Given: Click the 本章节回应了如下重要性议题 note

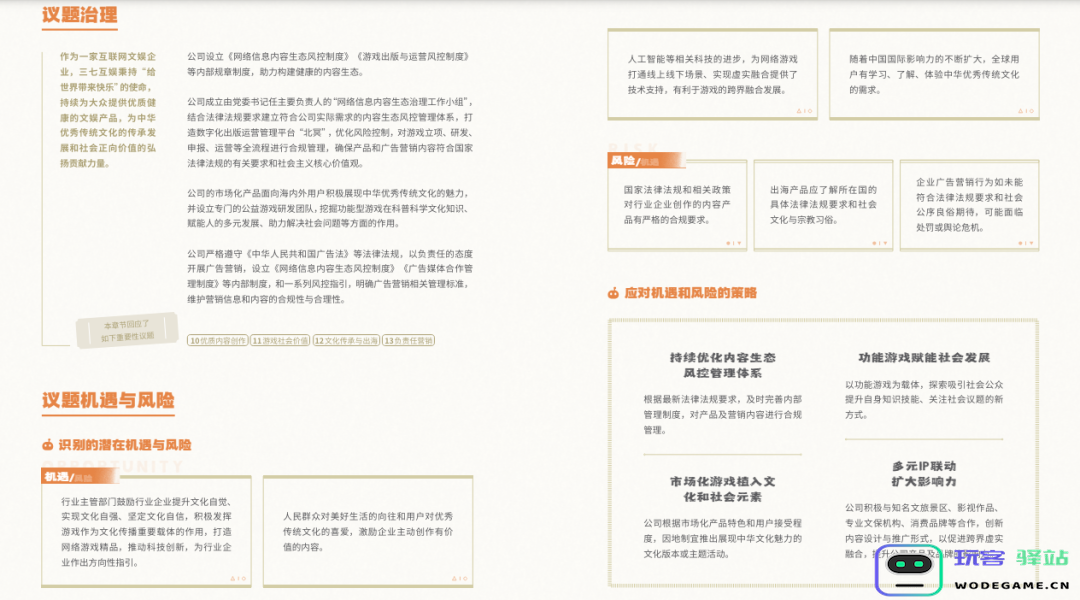Looking at the screenshot, I should pos(127,330).
